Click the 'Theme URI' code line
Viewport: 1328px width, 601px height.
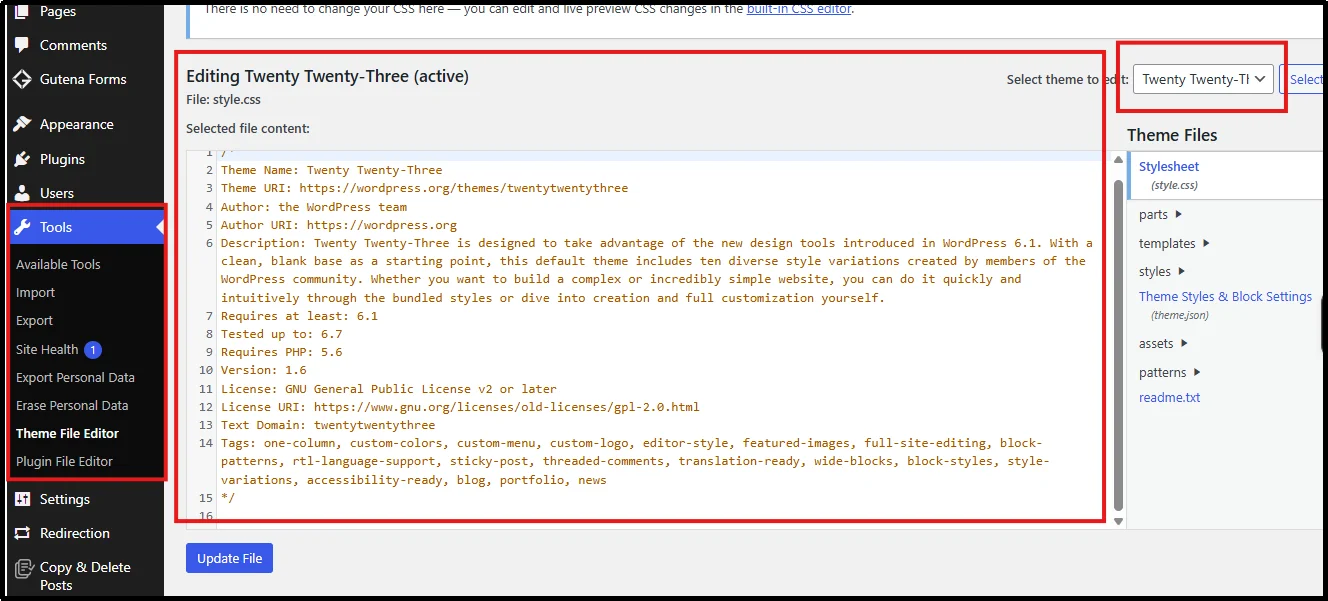424,188
